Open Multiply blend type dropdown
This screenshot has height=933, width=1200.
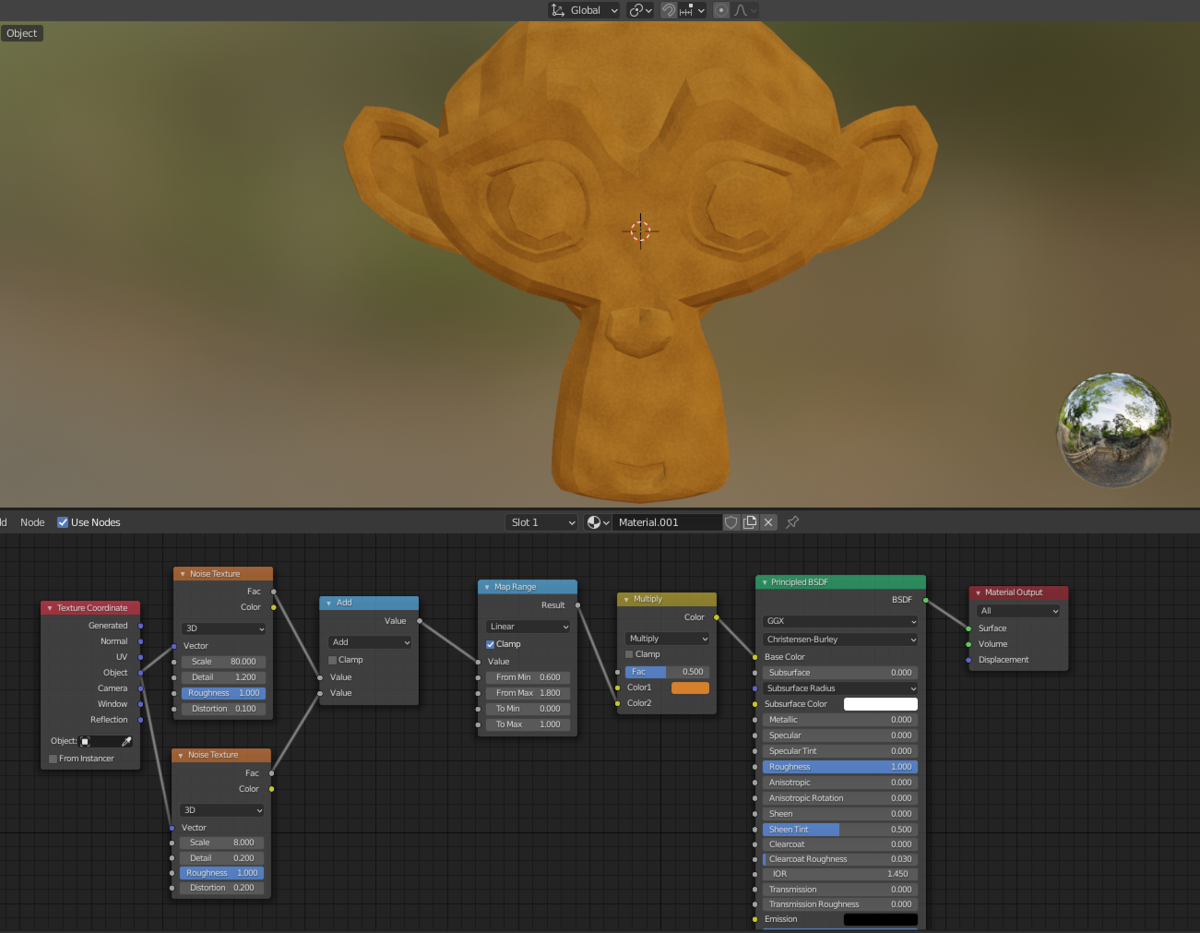pos(667,638)
